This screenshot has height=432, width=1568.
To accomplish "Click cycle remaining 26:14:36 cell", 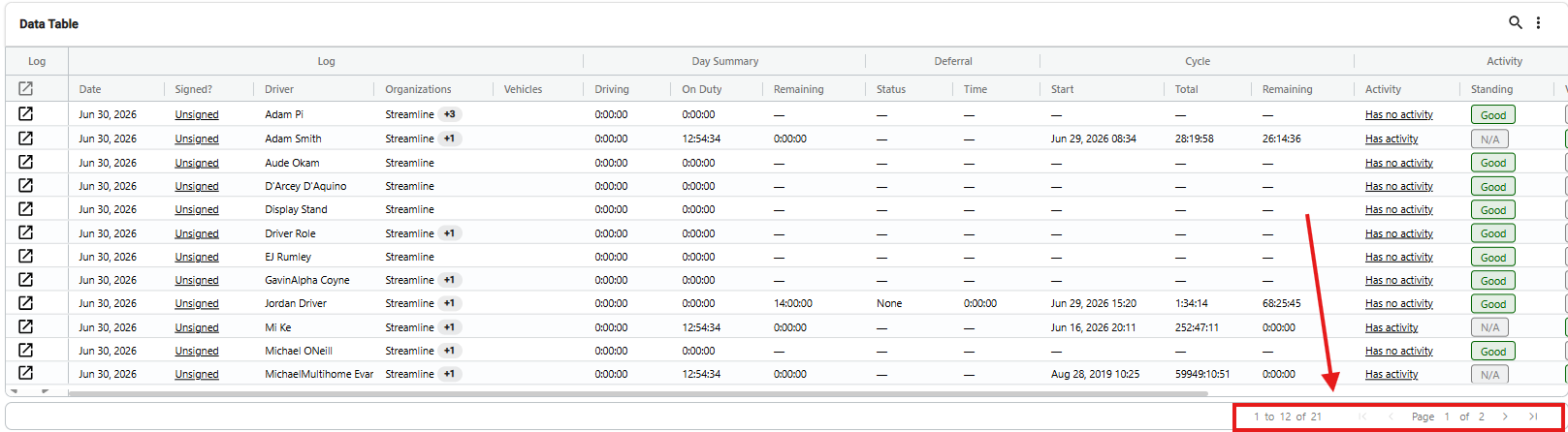I will (x=1282, y=139).
